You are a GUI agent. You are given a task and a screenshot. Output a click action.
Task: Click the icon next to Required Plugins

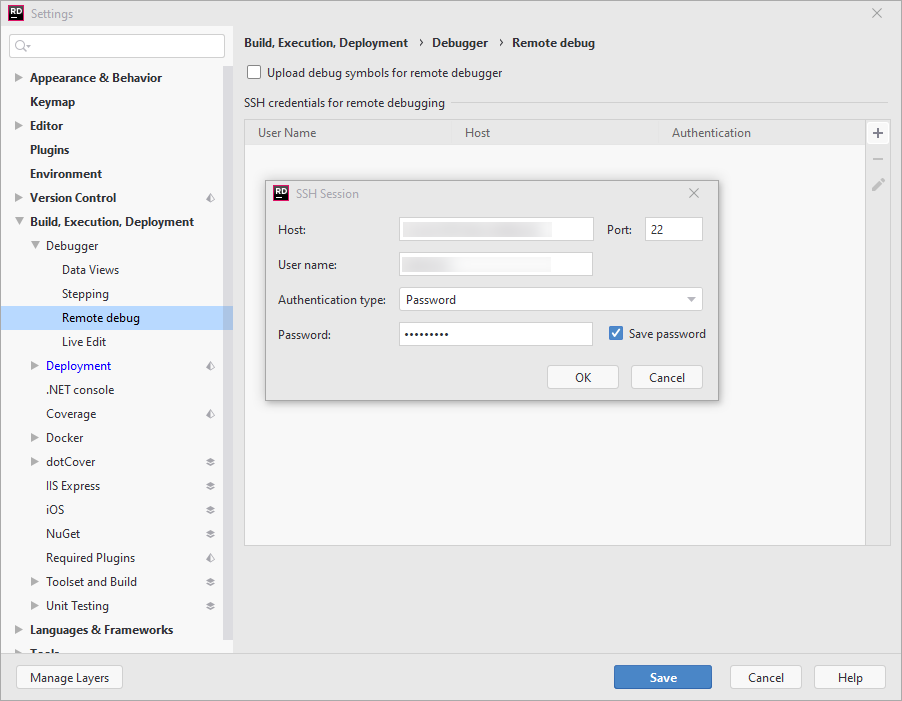[209, 557]
